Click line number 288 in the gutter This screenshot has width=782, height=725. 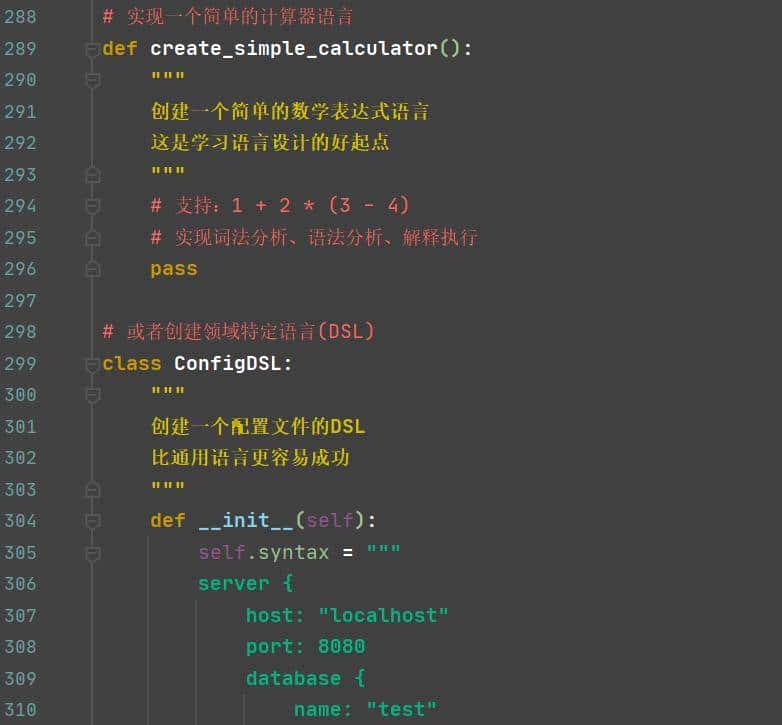(20, 17)
